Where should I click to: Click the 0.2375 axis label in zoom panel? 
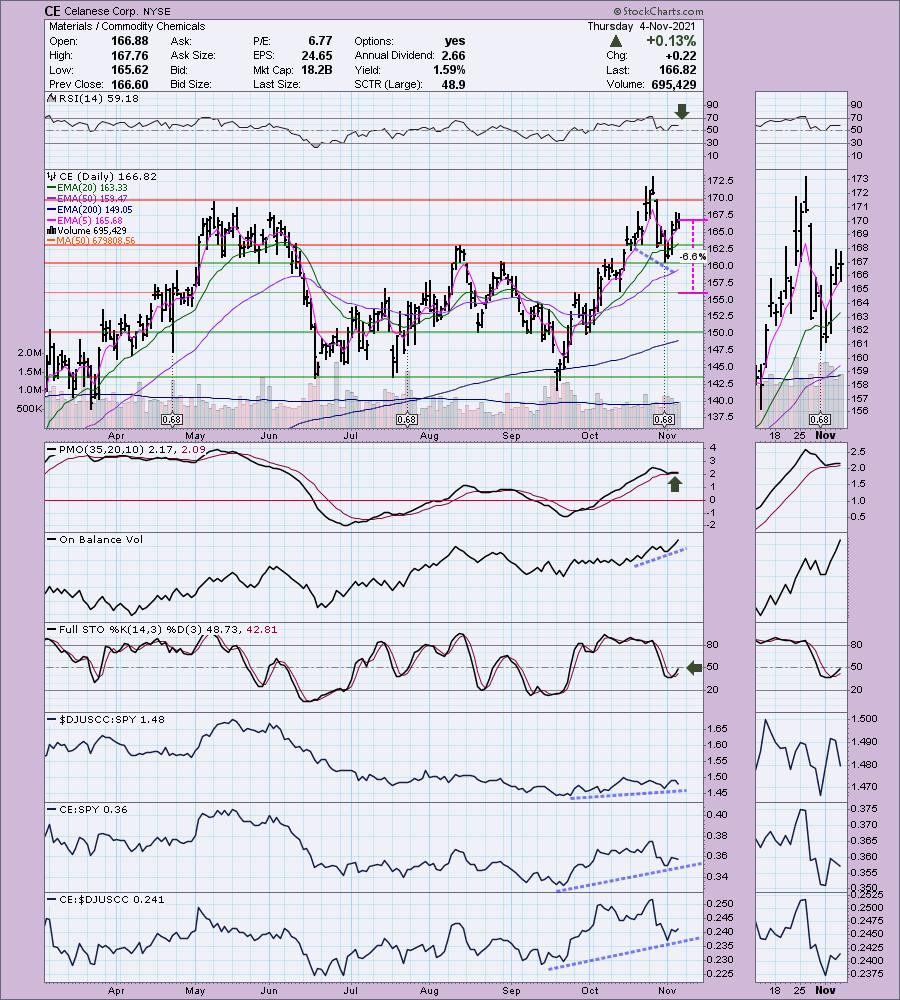click(x=866, y=974)
